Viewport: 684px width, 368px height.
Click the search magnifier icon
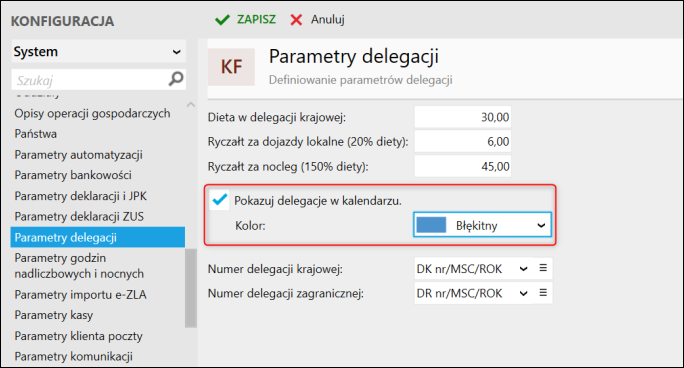(176, 79)
